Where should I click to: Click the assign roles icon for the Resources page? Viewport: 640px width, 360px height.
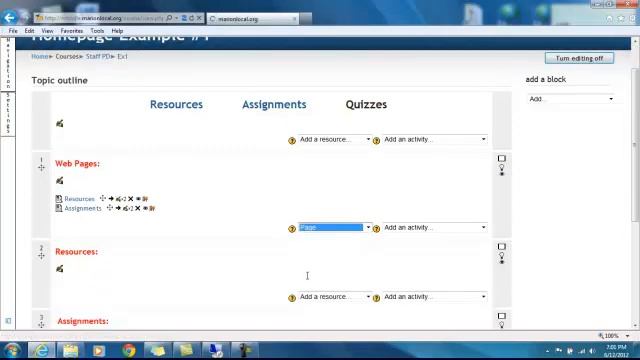point(145,199)
